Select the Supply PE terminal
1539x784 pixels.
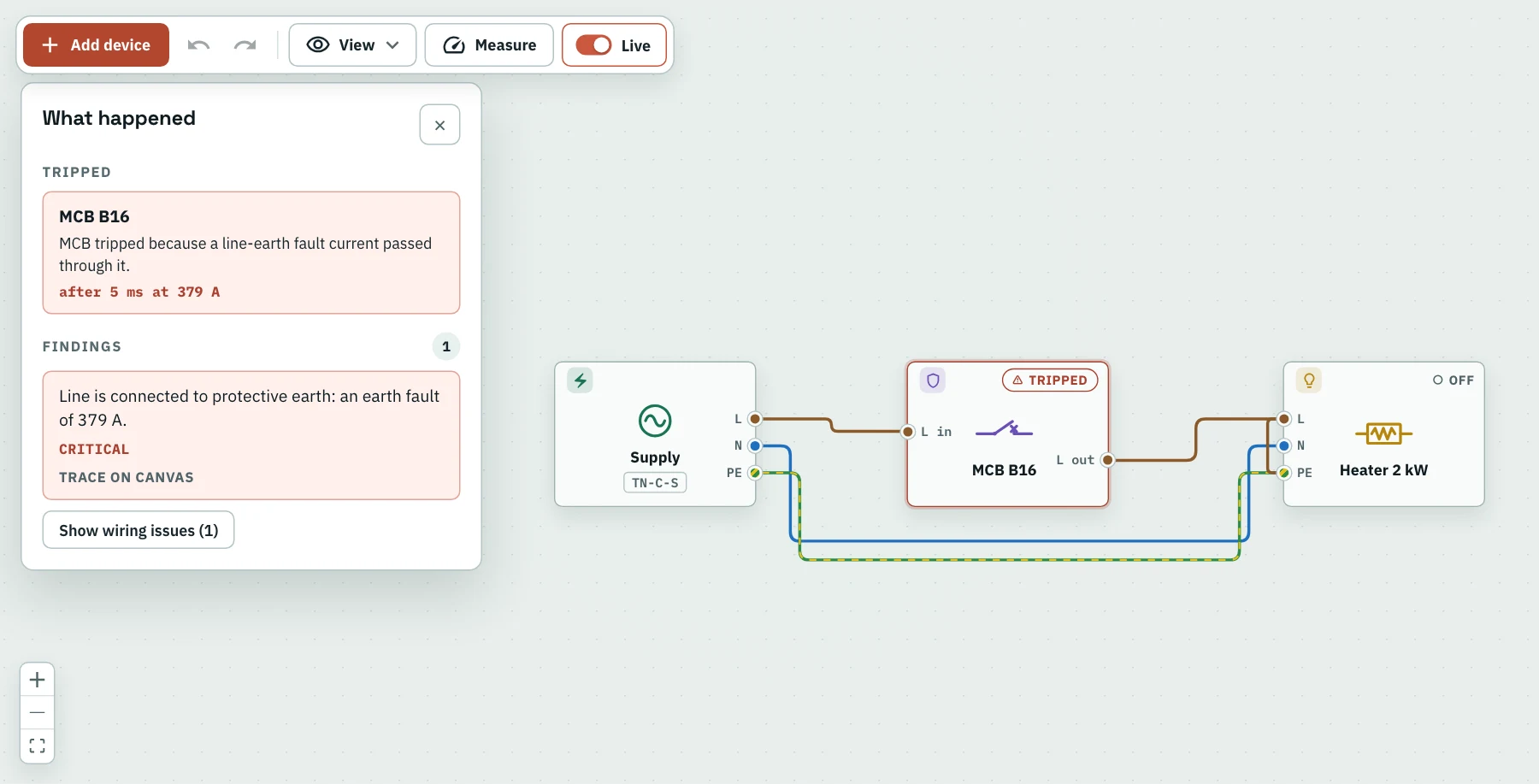(754, 472)
